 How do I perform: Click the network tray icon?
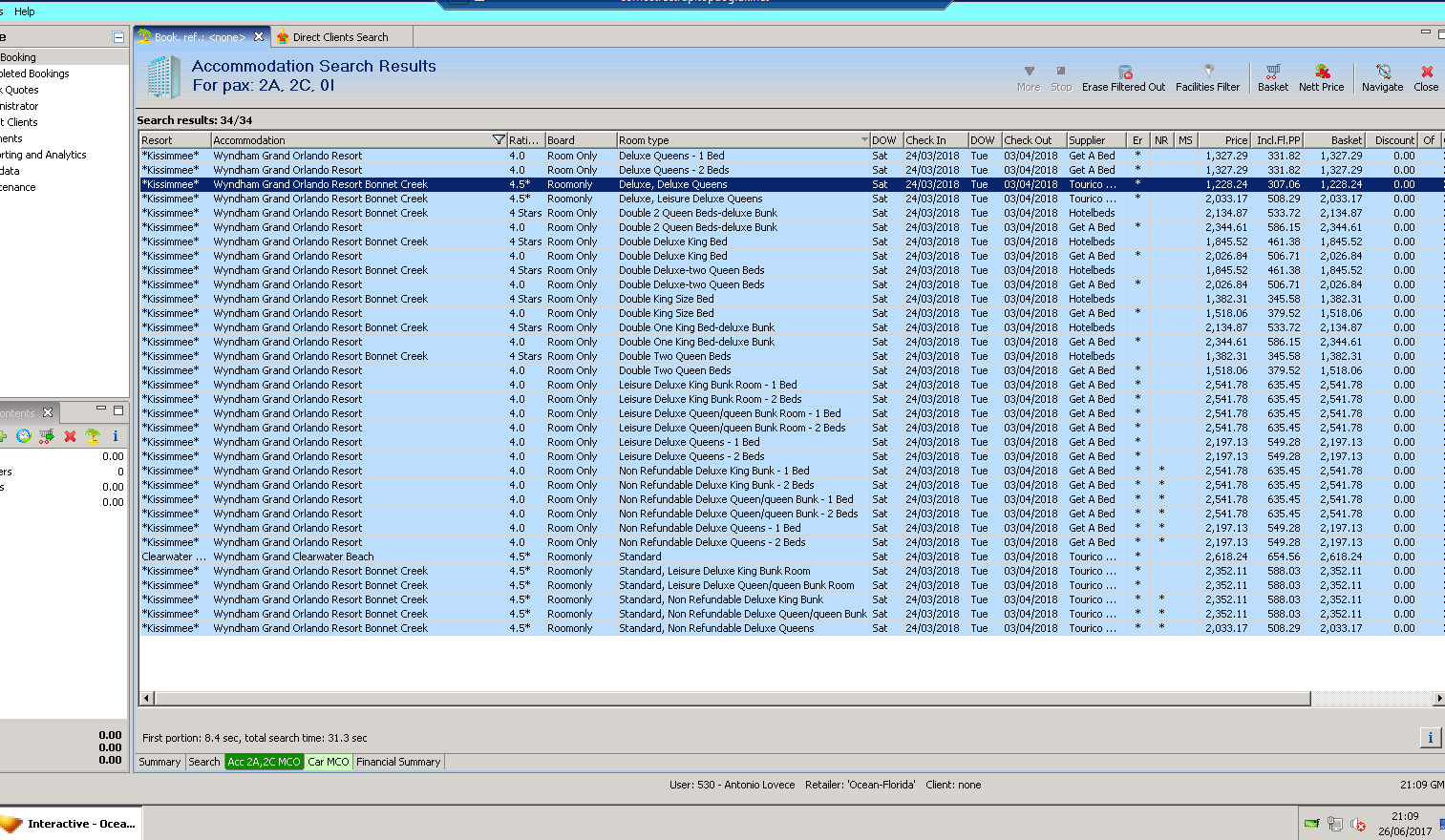point(1335,825)
